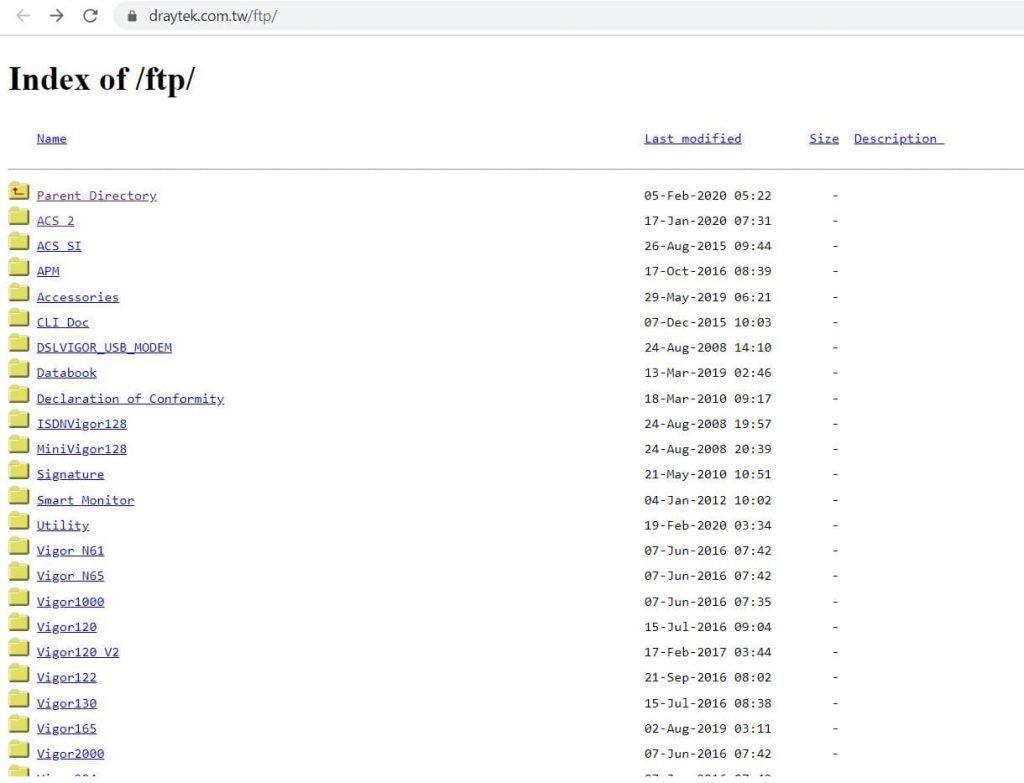
Task: Reload the page with refresh icon
Action: 90,16
